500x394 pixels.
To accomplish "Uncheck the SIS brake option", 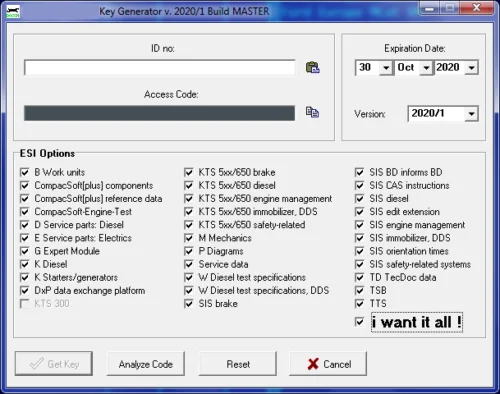I will coord(189,304).
